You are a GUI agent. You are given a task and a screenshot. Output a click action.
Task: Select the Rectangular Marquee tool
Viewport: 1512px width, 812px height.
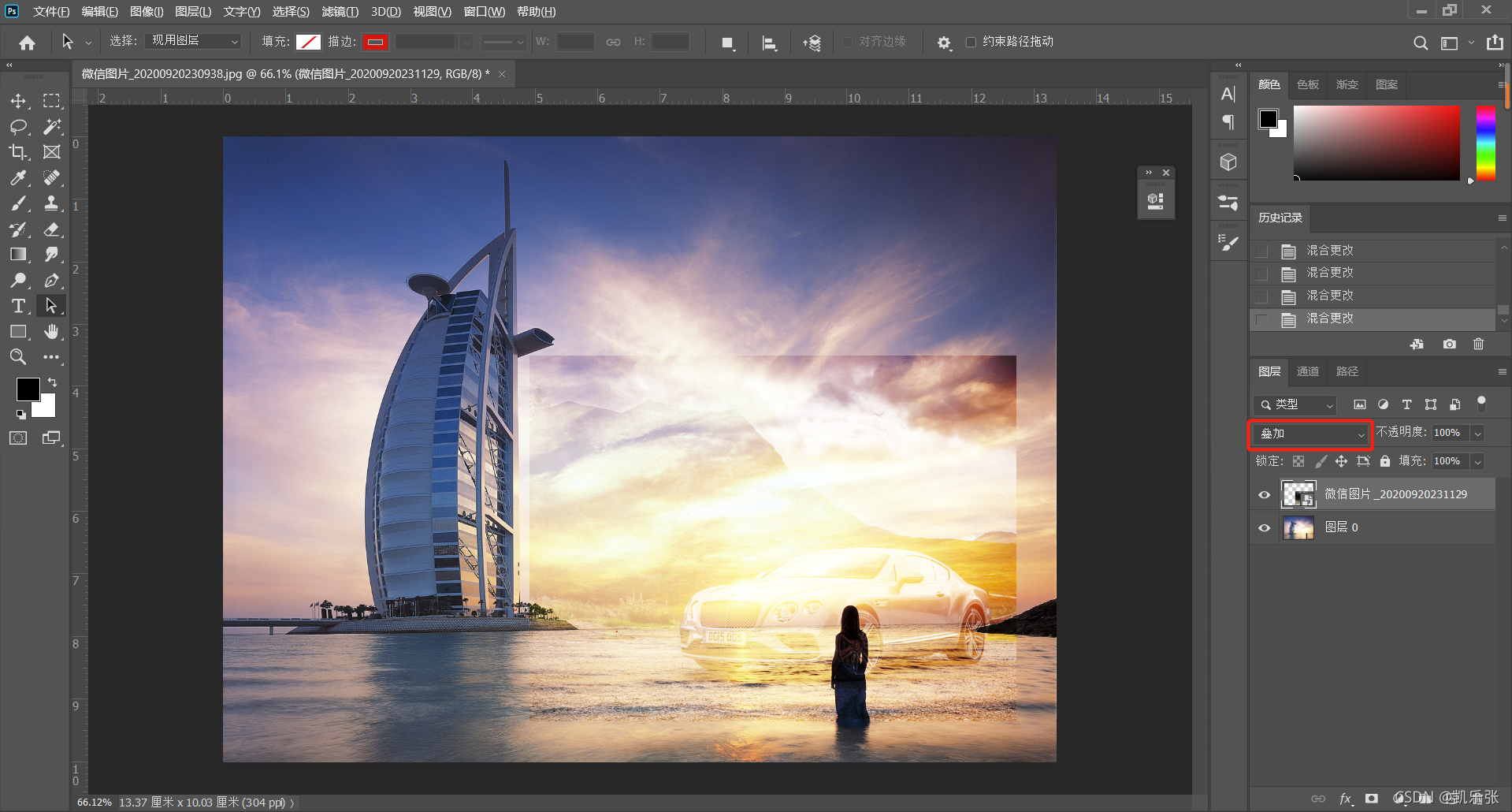tap(52, 101)
